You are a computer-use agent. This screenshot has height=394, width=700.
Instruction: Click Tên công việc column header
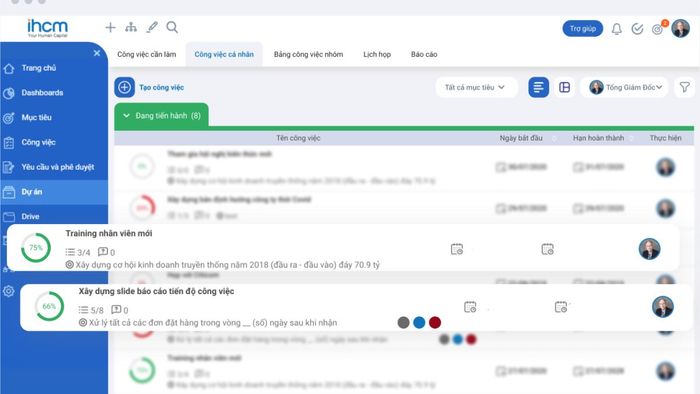tap(298, 138)
